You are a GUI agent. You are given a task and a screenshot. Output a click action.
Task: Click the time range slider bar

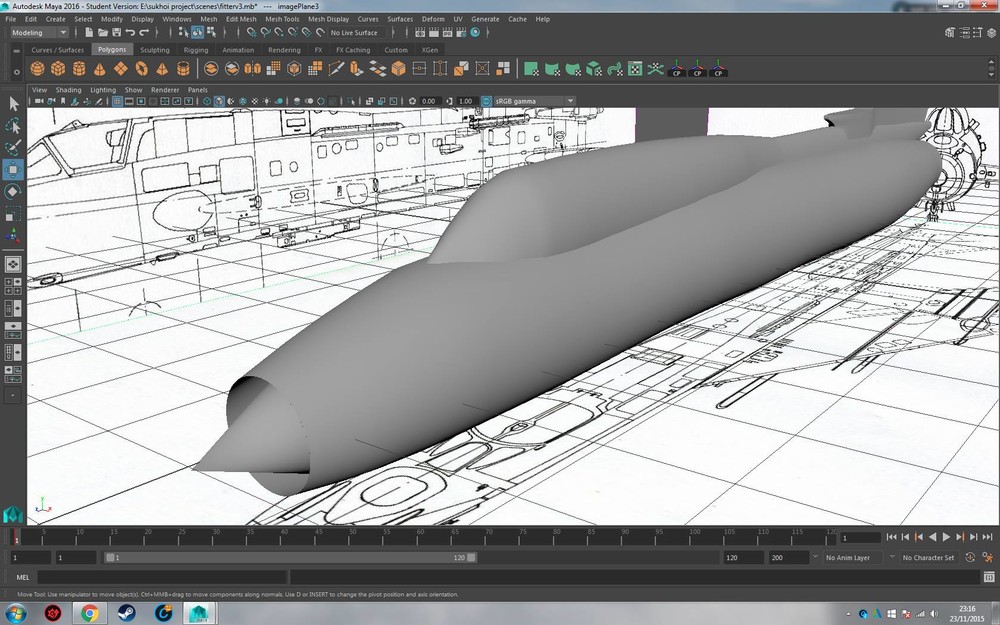[290, 557]
